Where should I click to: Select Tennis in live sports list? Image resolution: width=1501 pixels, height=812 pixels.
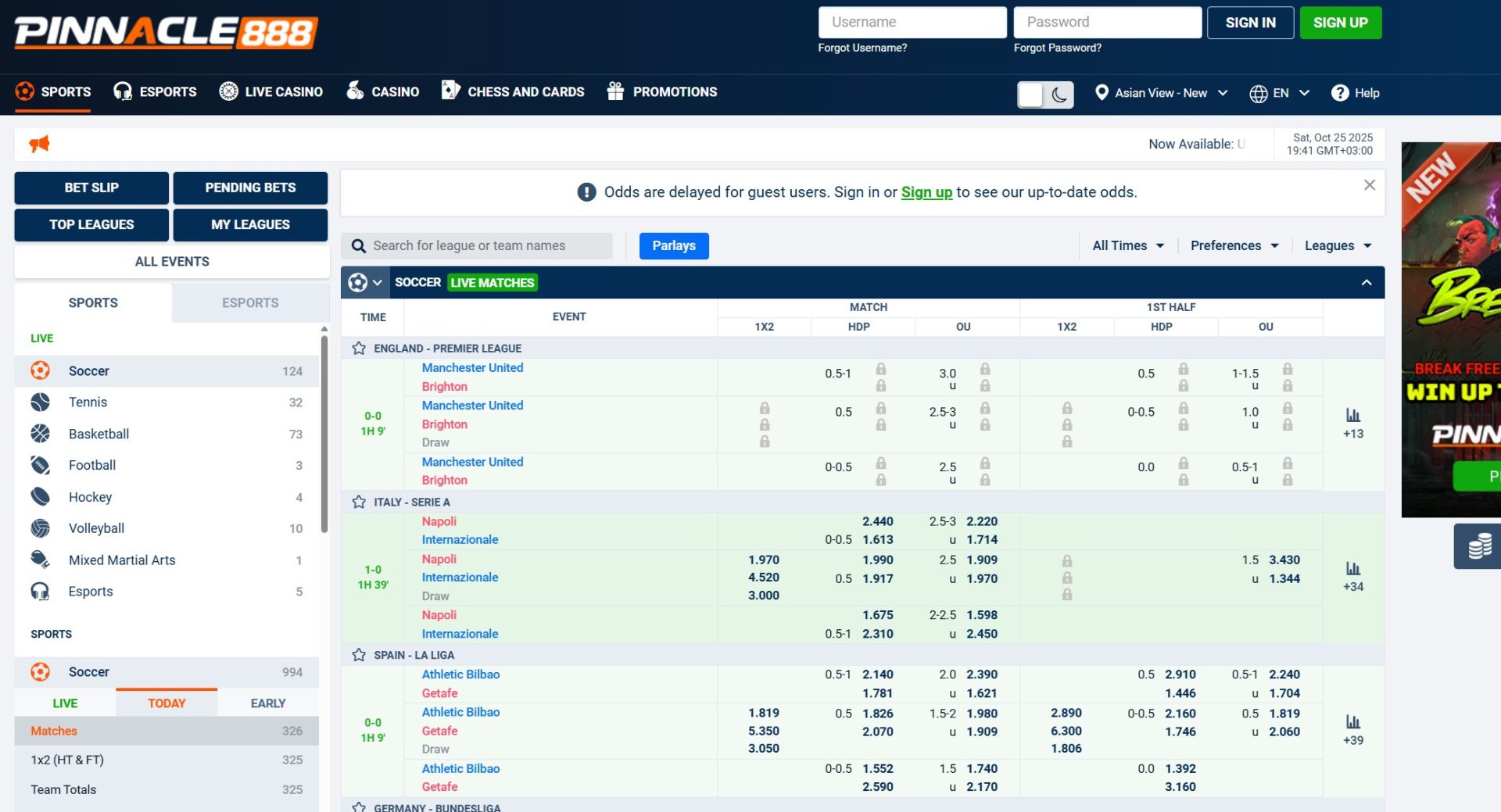tap(88, 402)
